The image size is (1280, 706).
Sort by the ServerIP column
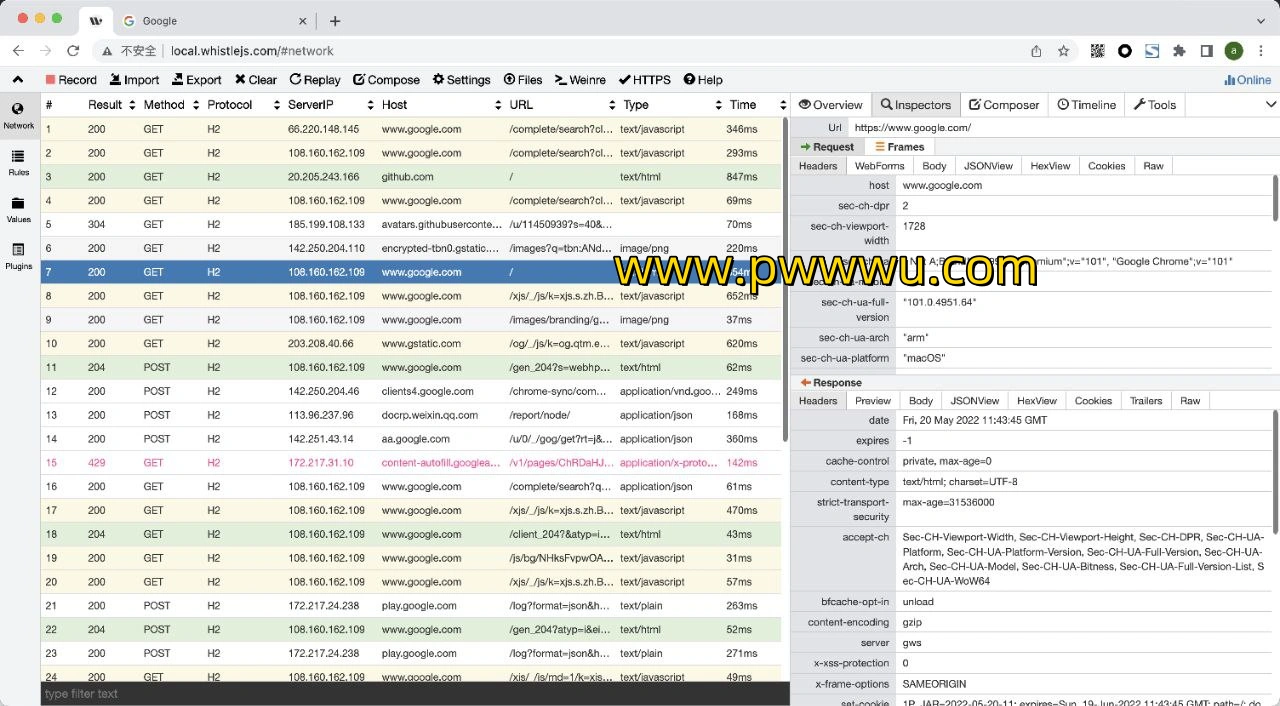pyautogui.click(x=330, y=105)
